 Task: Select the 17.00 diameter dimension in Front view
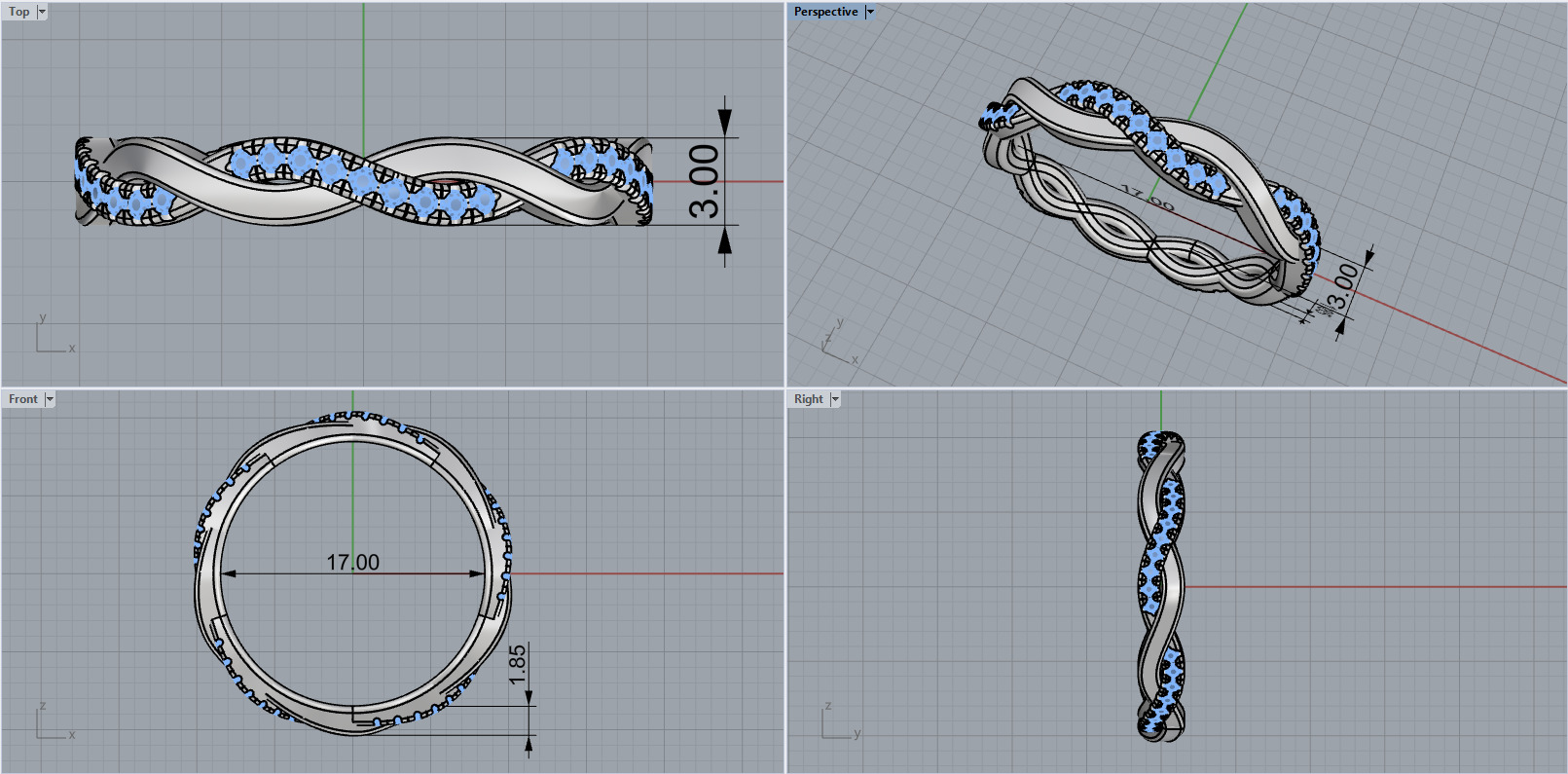point(352,563)
